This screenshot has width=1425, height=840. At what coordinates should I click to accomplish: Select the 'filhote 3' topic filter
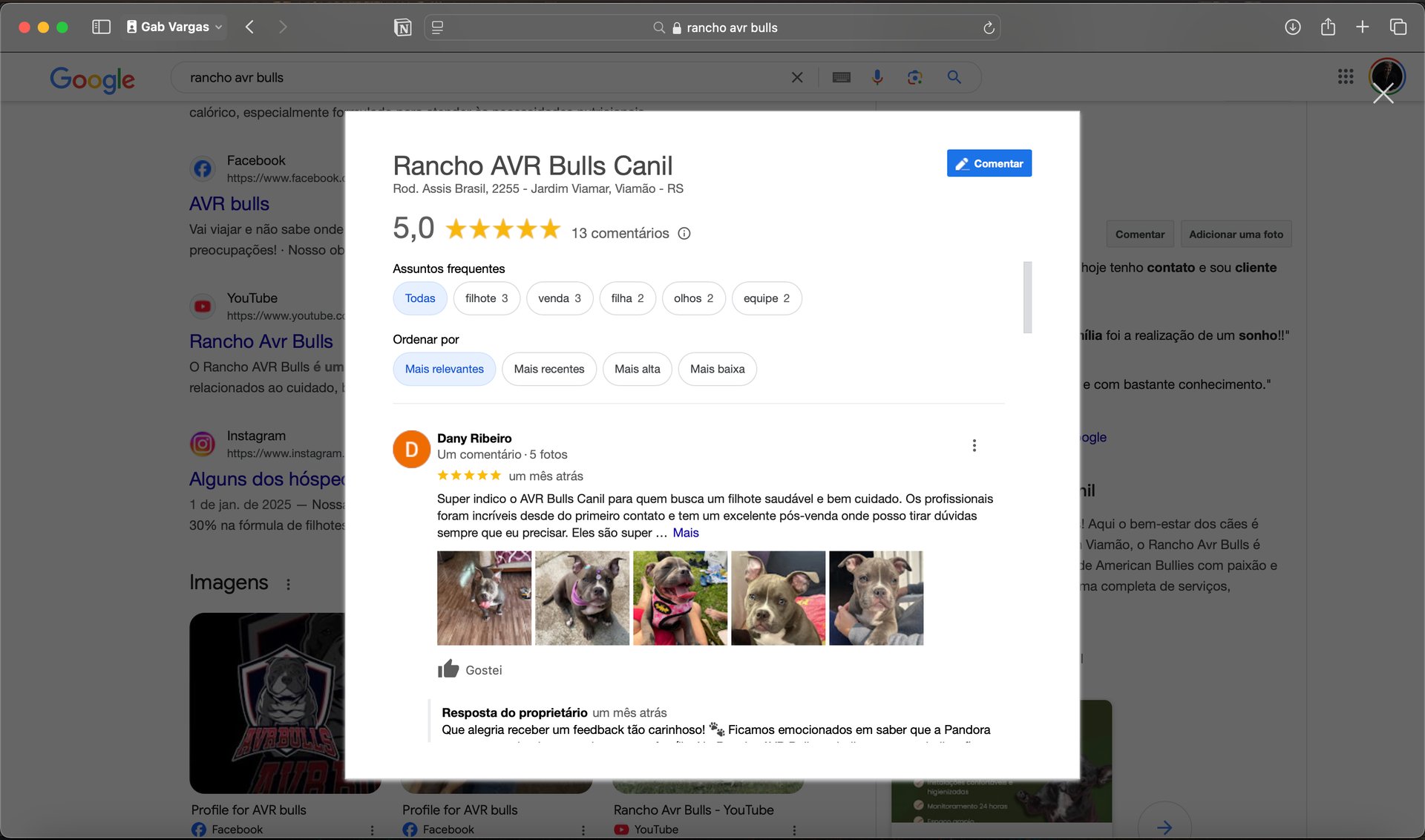[x=486, y=298]
